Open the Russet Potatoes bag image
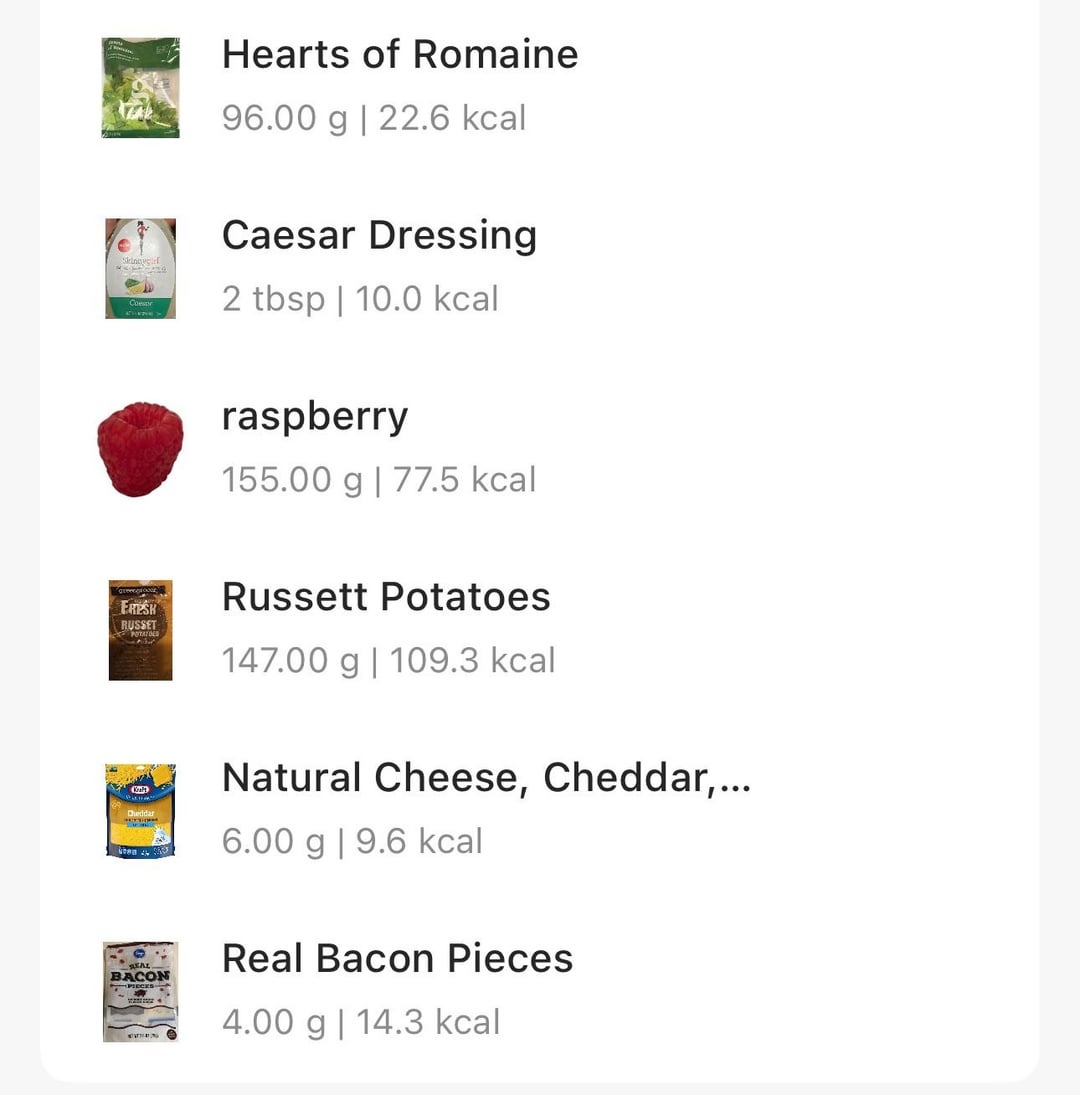Viewport: 1080px width, 1095px height. coord(140,630)
